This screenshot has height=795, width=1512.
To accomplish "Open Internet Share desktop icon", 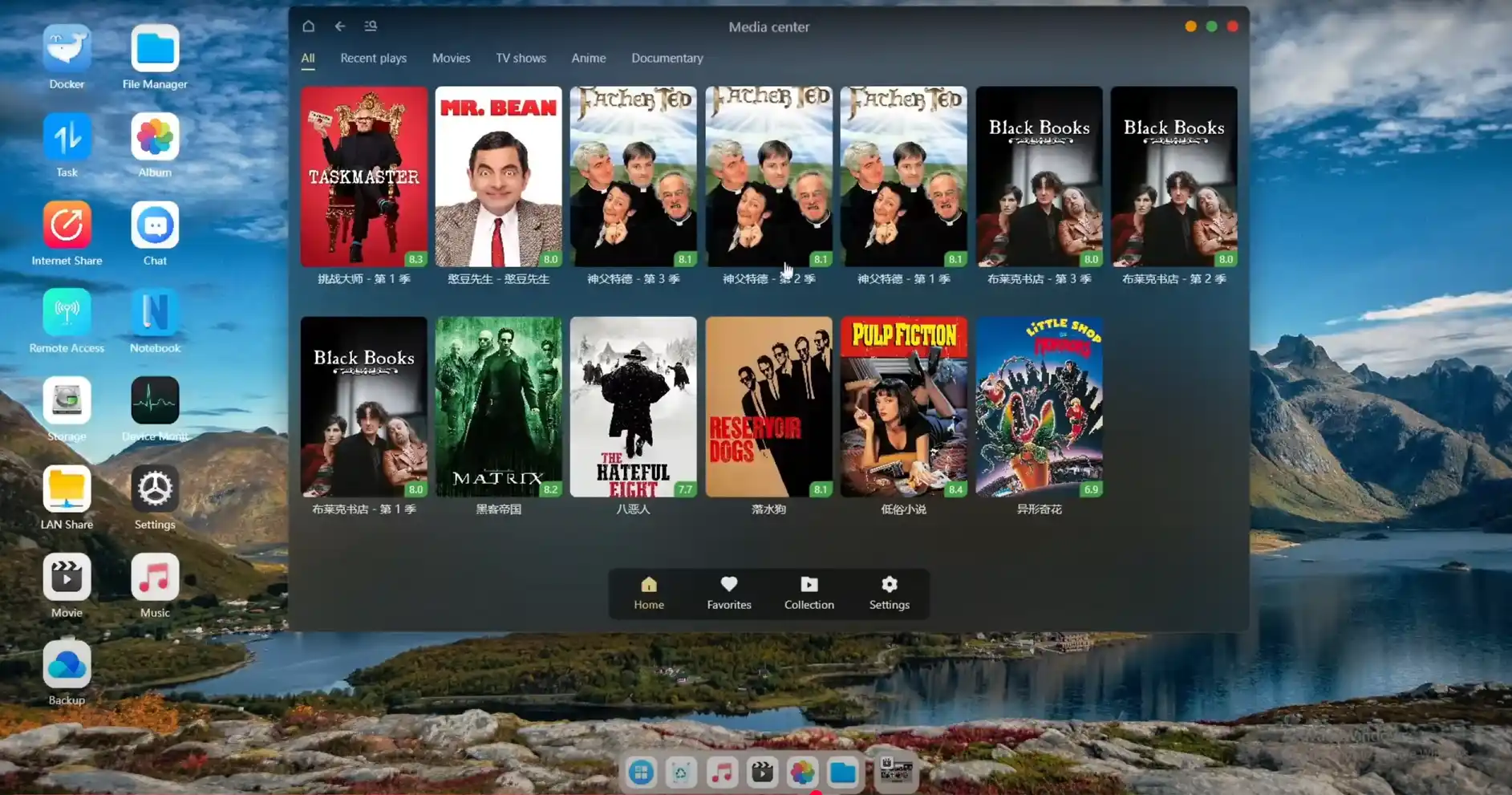I will (67, 225).
